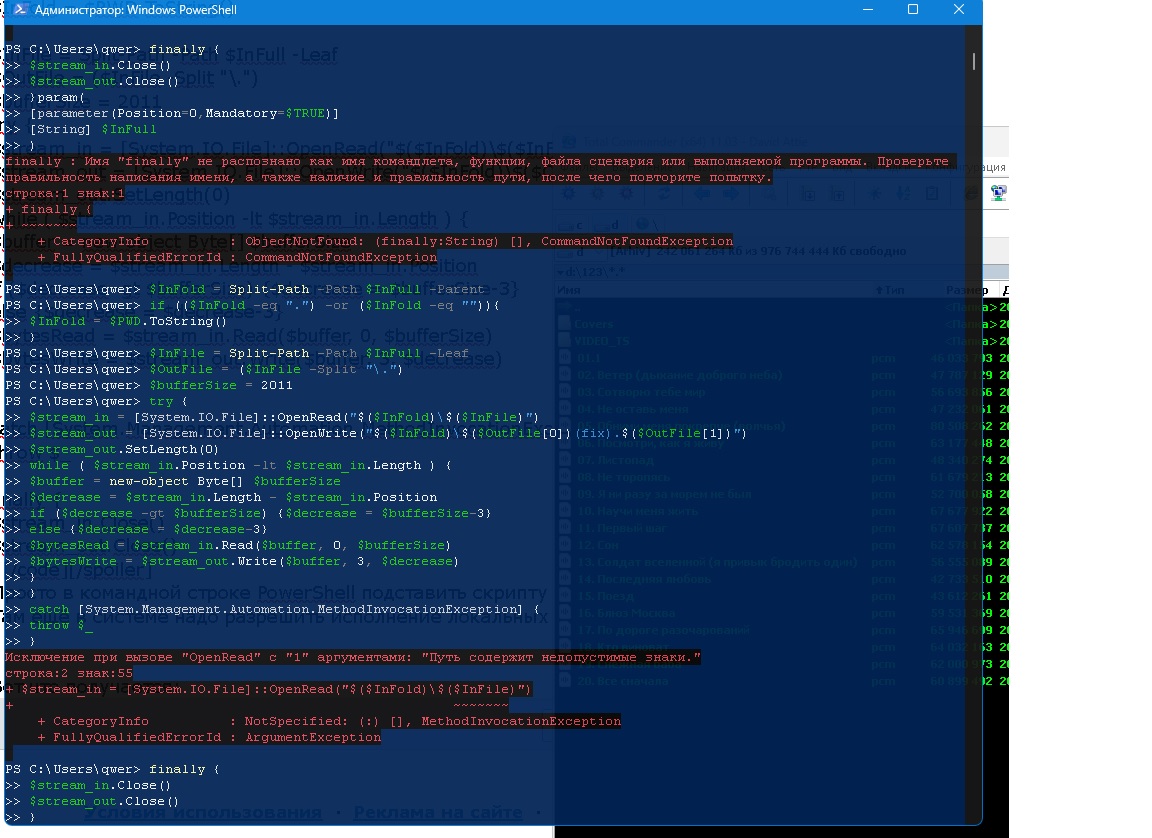
Task: Click the network connections icon in Total Commander toolbar
Action: point(998,193)
